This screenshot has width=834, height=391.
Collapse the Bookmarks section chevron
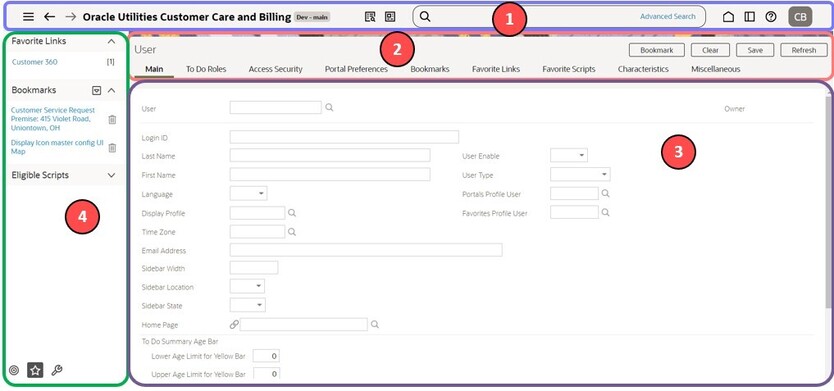[x=111, y=90]
